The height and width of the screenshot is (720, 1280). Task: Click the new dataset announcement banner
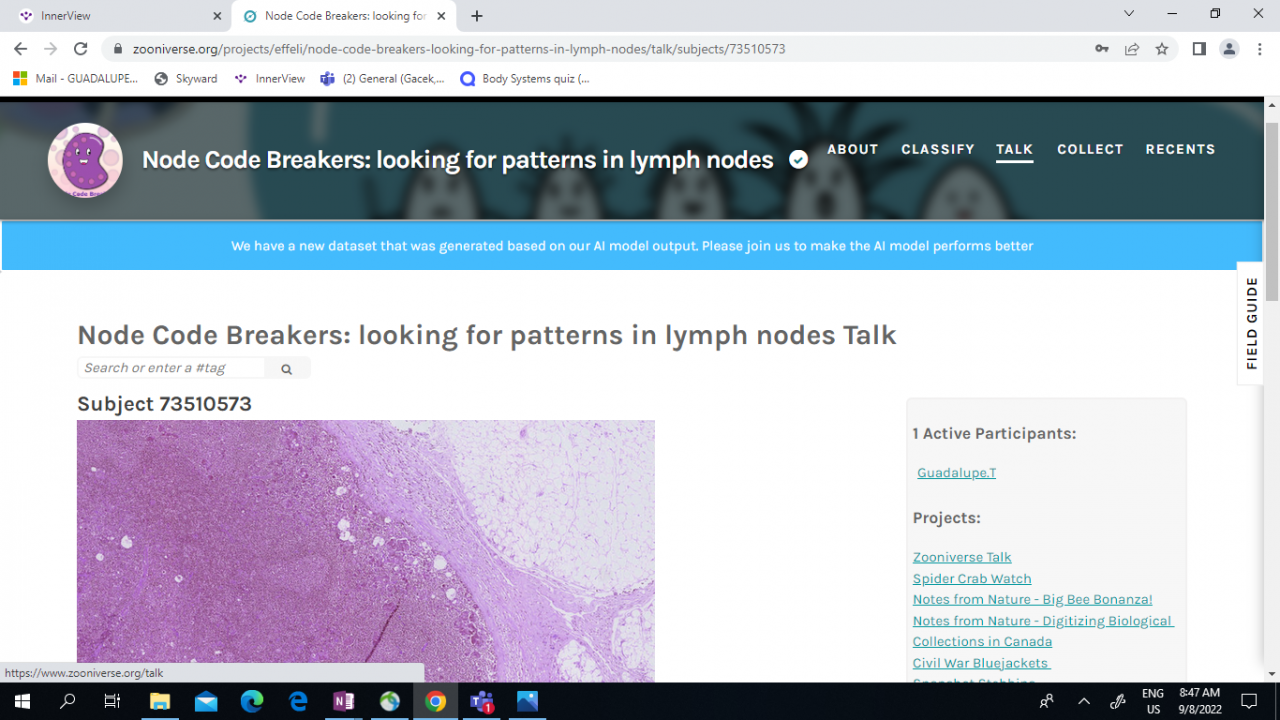click(x=632, y=246)
